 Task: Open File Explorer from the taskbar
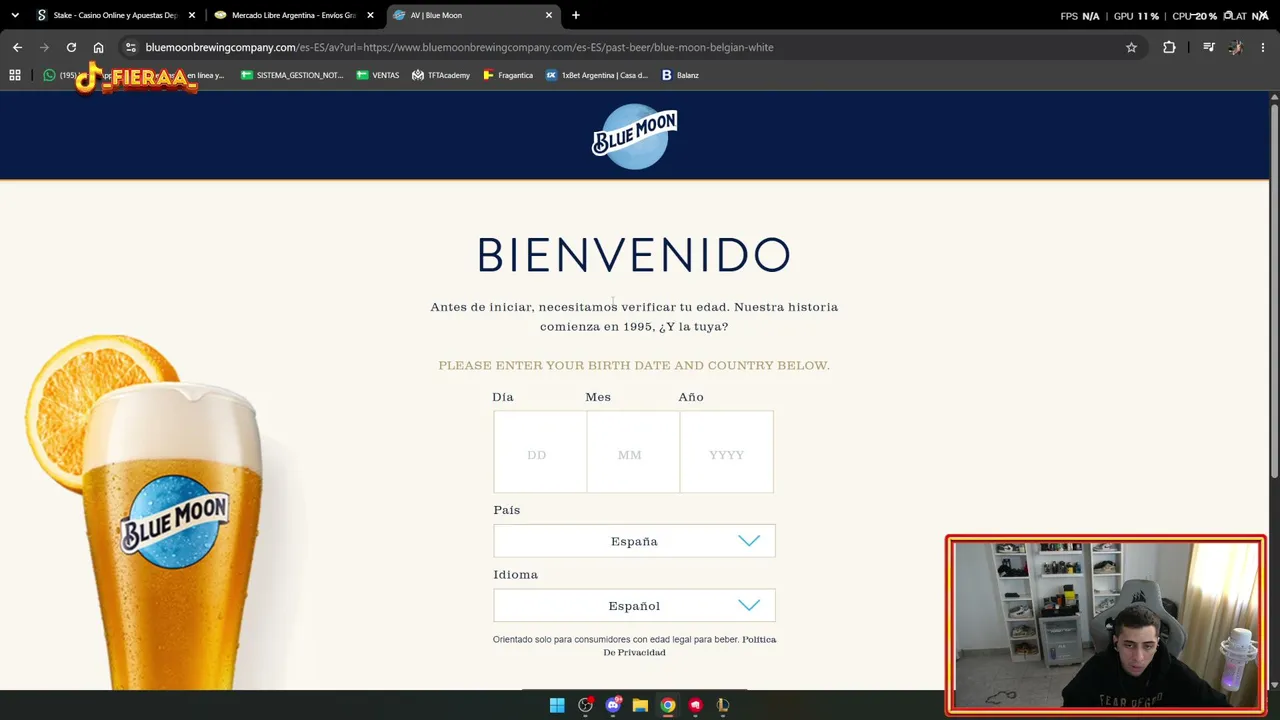640,705
